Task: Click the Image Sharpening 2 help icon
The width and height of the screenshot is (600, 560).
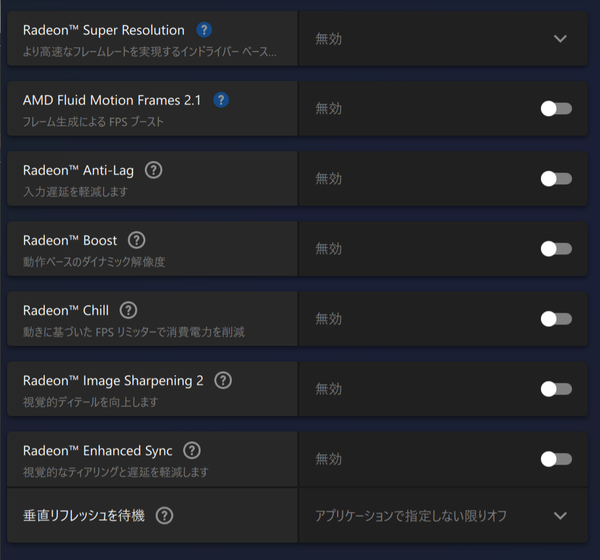Action: point(223,380)
